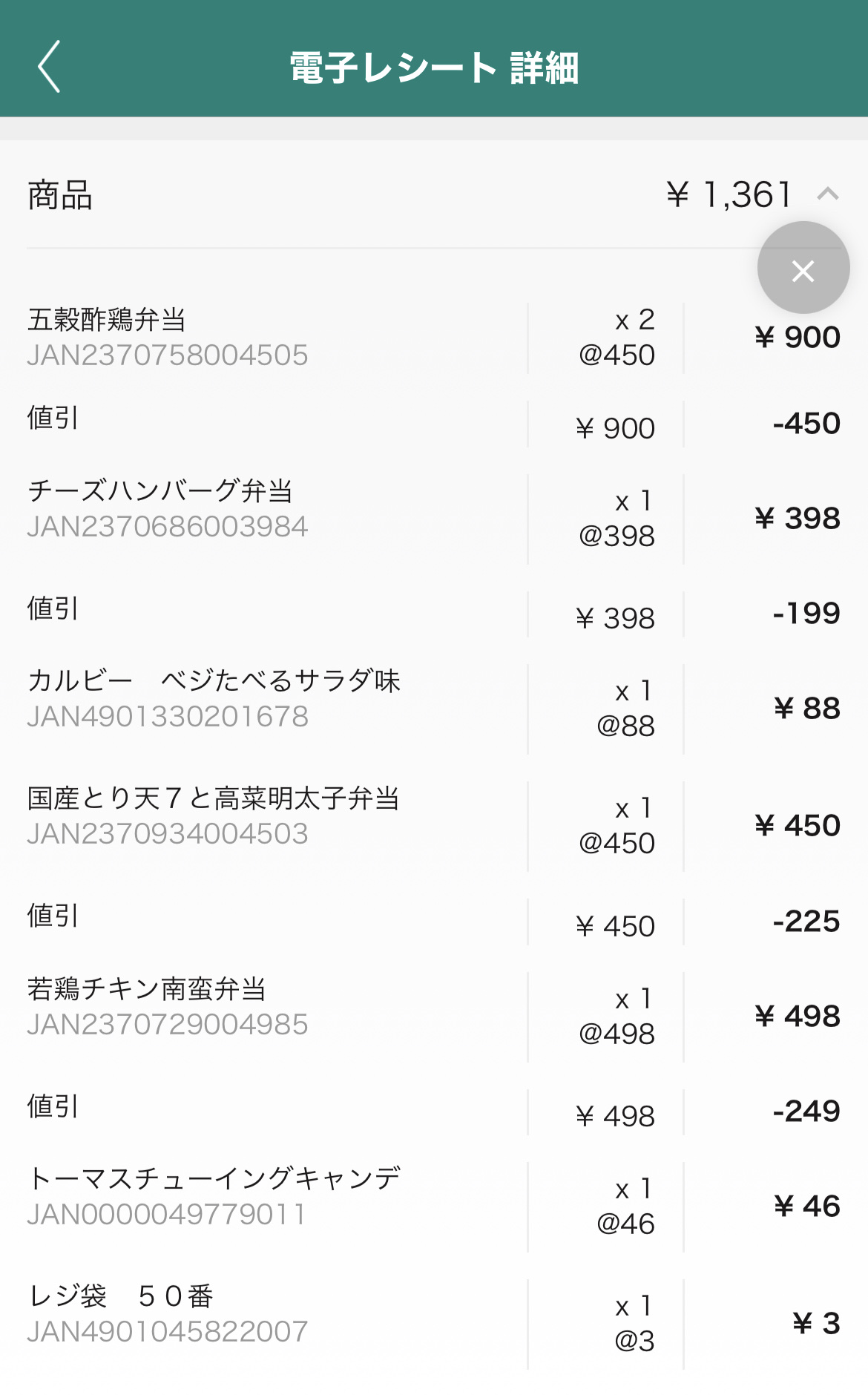This screenshot has height=1395, width=868.
Task: Select 国産とり天7と高菜明太子弁当 entry
Action: coord(214,798)
